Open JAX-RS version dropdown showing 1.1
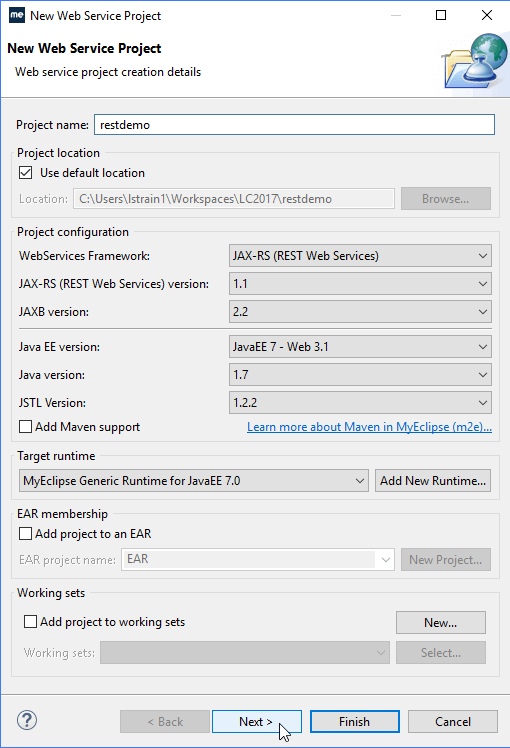510x748 pixels. [x=360, y=284]
